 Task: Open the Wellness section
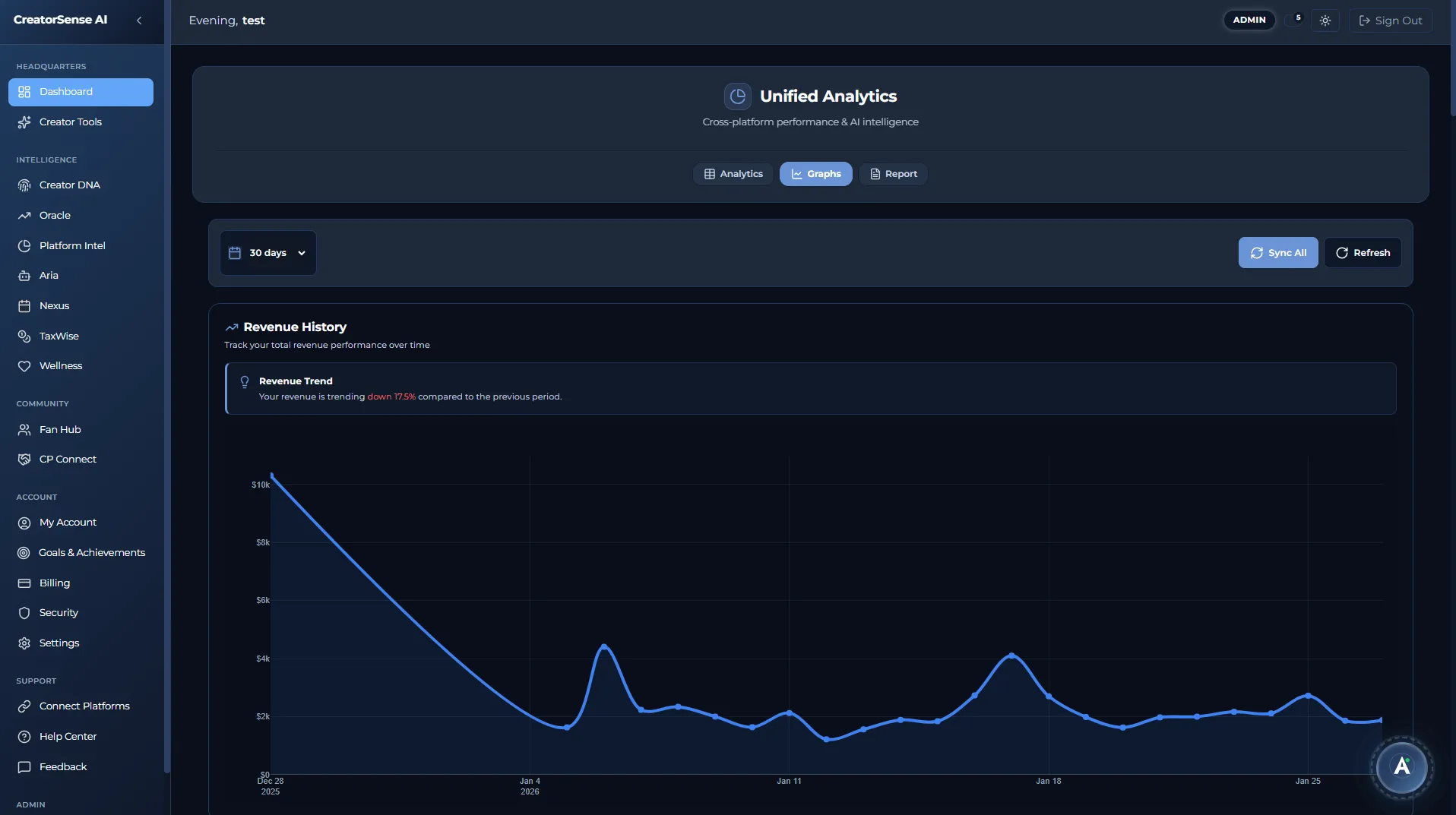pyautogui.click(x=61, y=365)
